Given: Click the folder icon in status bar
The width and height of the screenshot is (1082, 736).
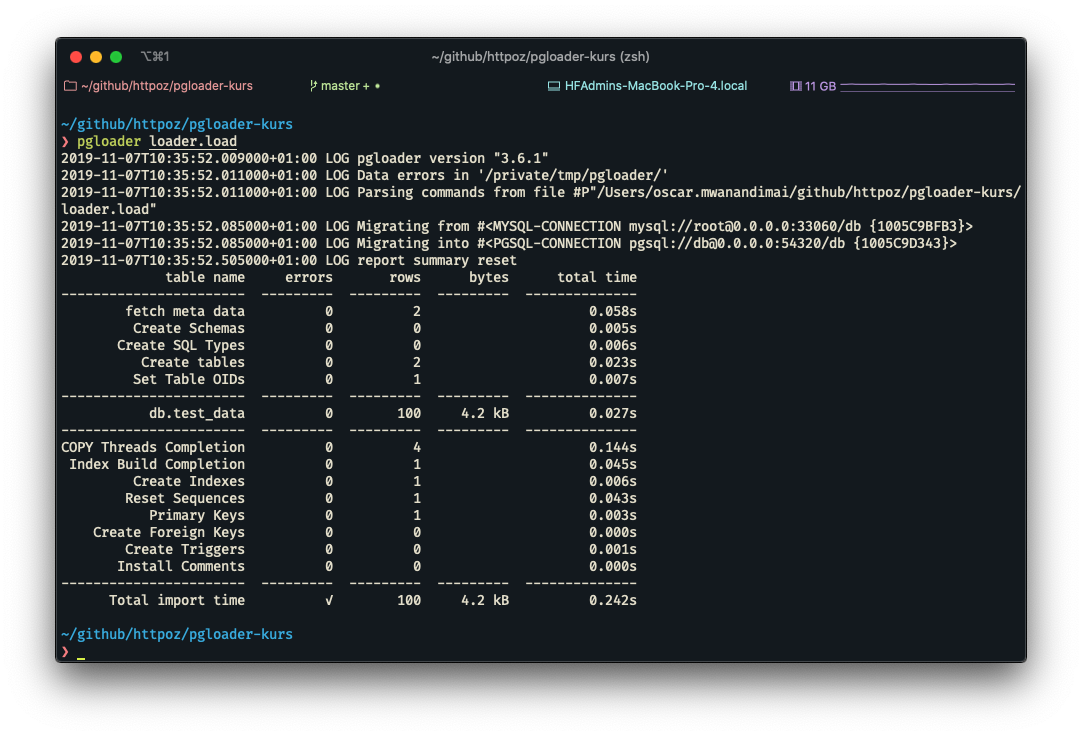Looking at the screenshot, I should [70, 86].
